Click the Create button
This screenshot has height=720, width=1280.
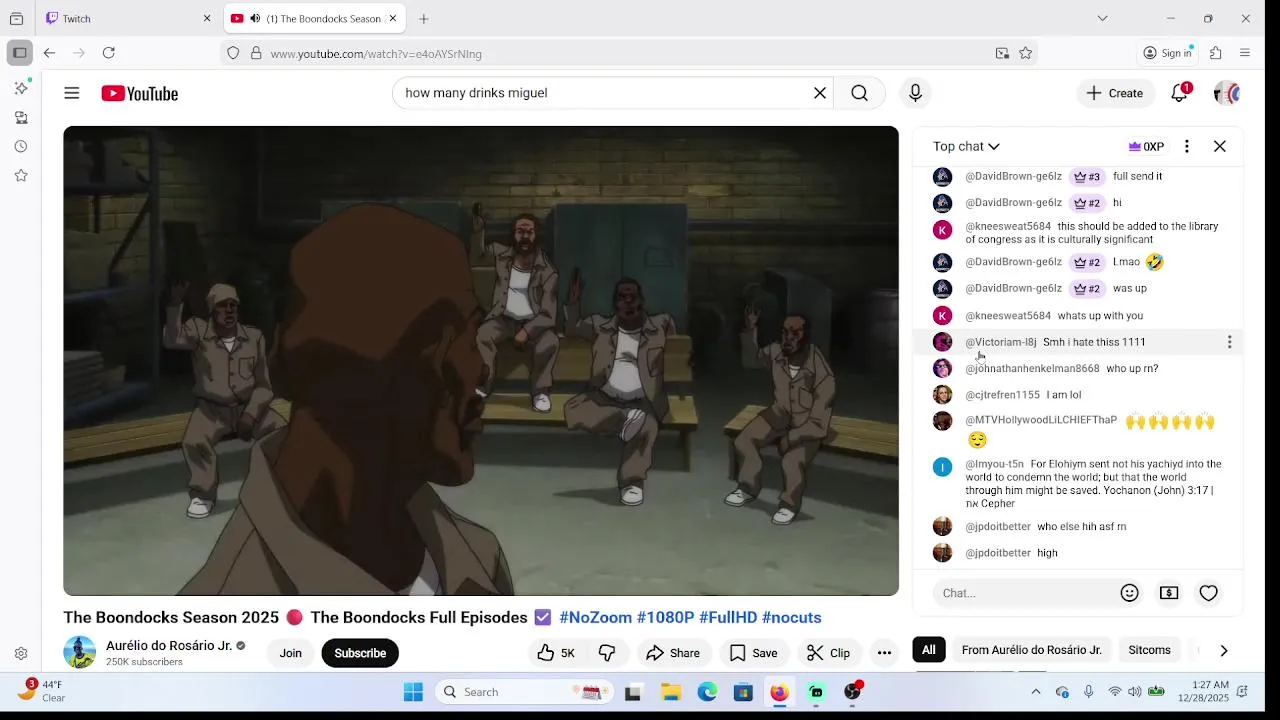coord(1114,93)
